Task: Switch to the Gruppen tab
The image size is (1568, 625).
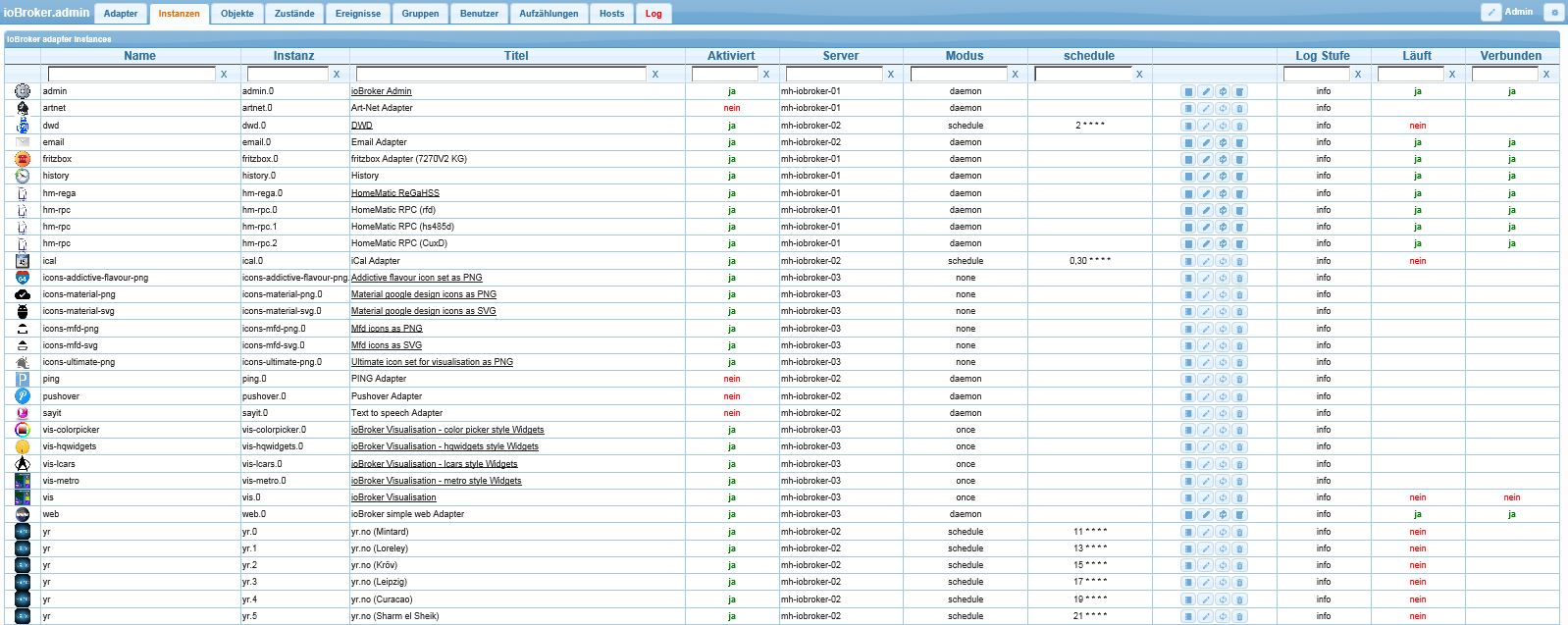Action: coord(420,14)
